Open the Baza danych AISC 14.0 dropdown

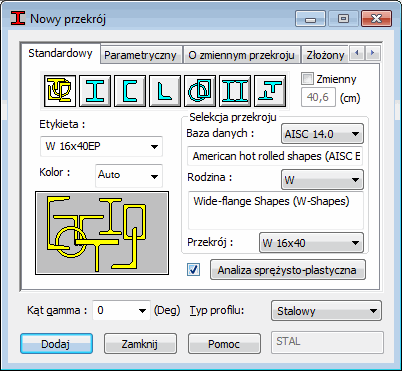322,134
